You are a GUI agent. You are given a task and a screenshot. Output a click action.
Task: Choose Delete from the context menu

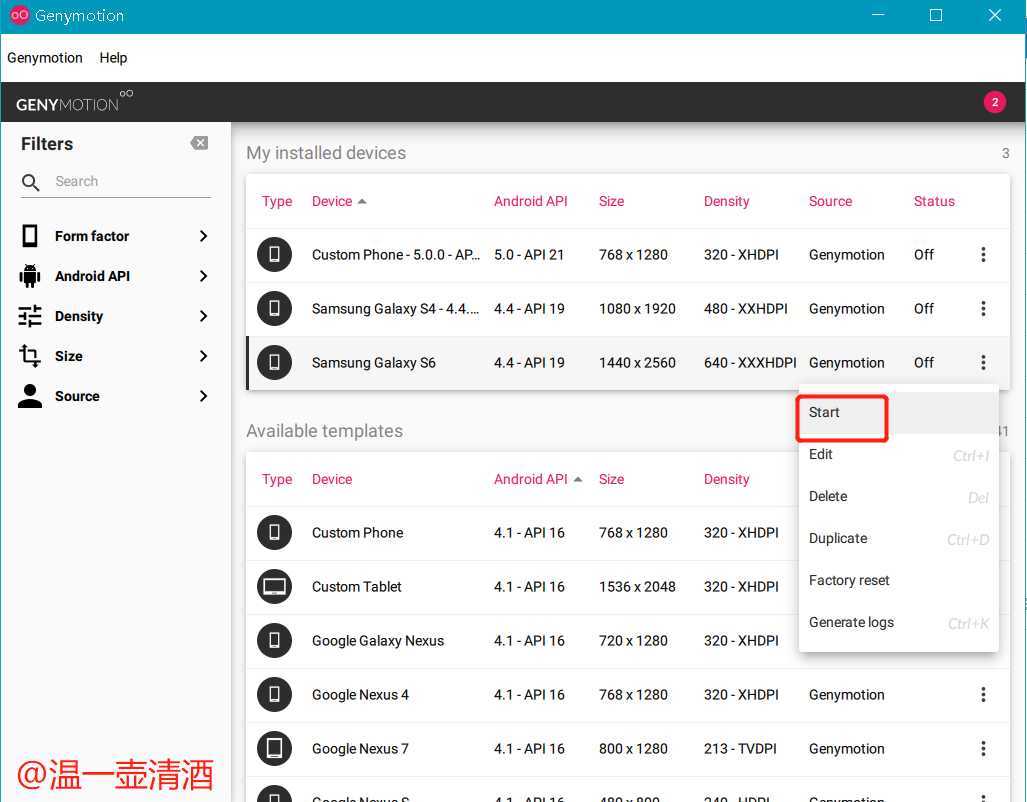point(898,496)
